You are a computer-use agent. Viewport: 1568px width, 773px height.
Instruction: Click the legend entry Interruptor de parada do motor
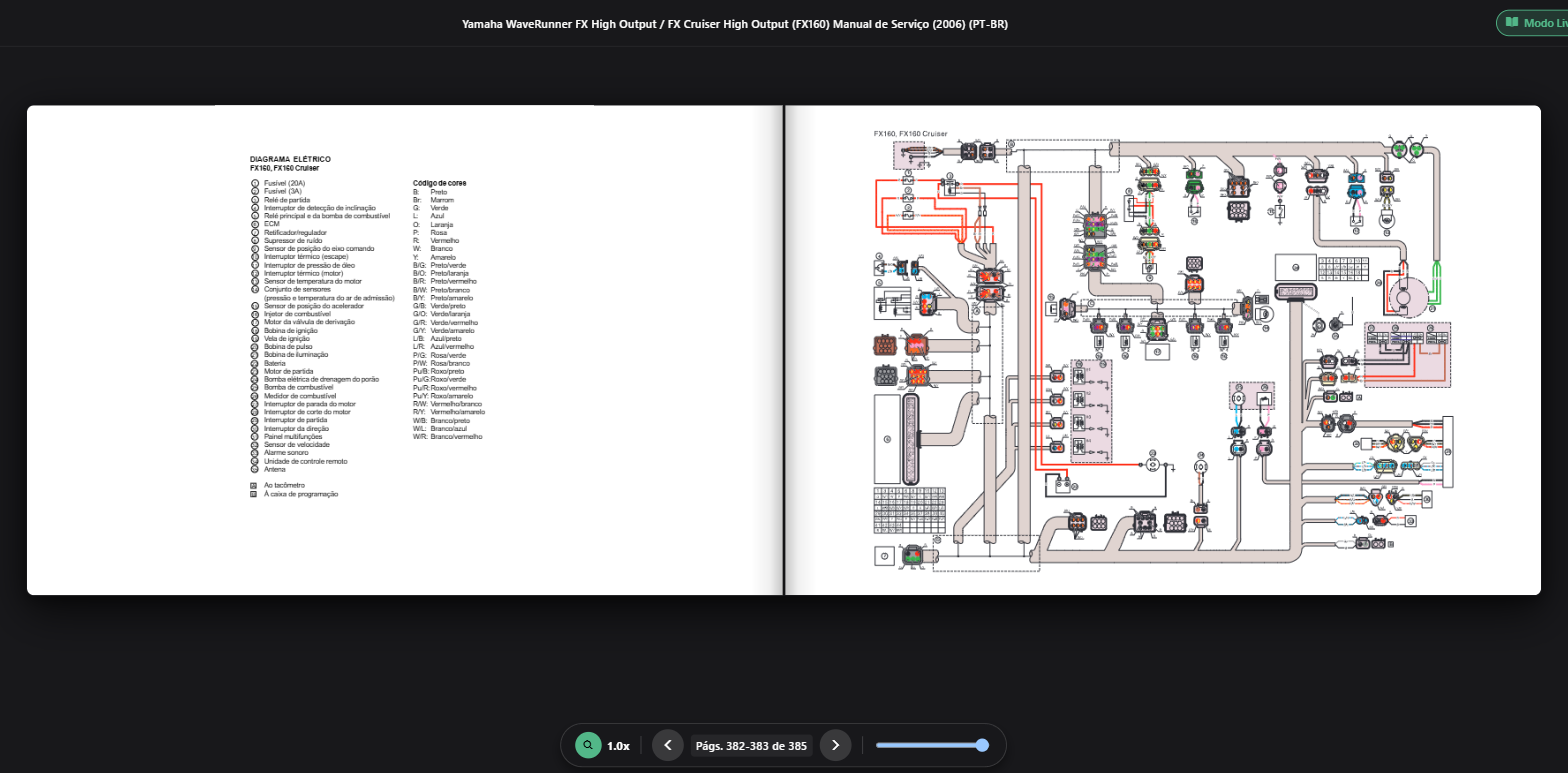click(x=310, y=404)
